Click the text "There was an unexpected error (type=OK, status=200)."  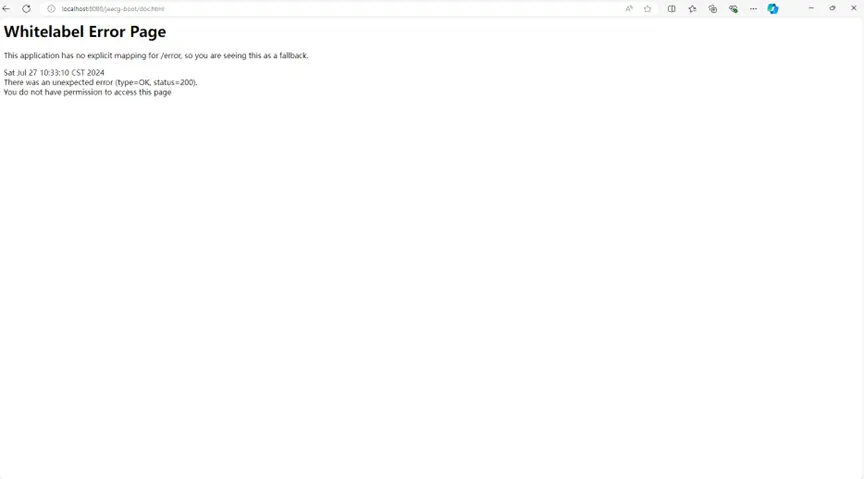tap(100, 83)
